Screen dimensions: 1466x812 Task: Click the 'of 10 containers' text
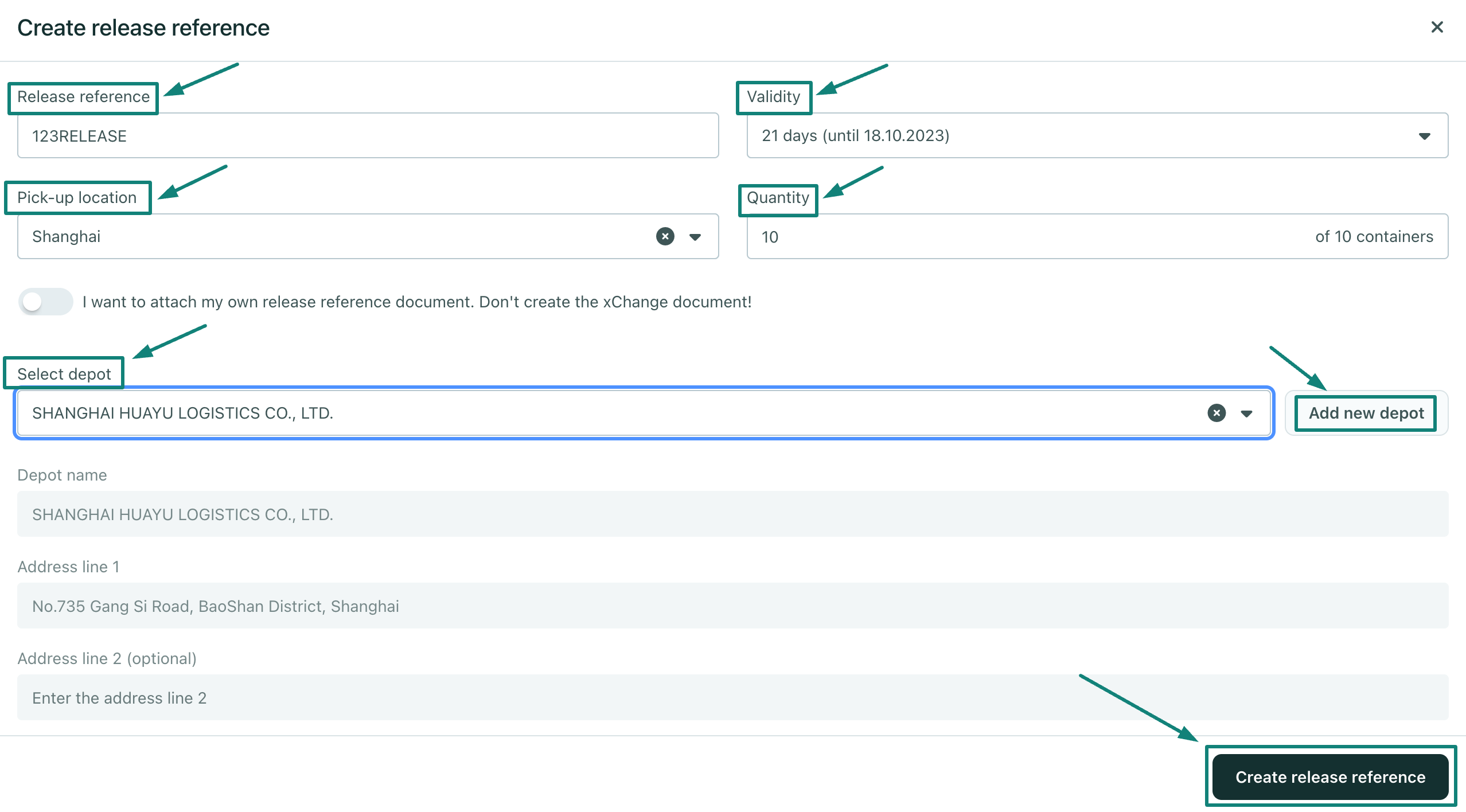tap(1374, 237)
